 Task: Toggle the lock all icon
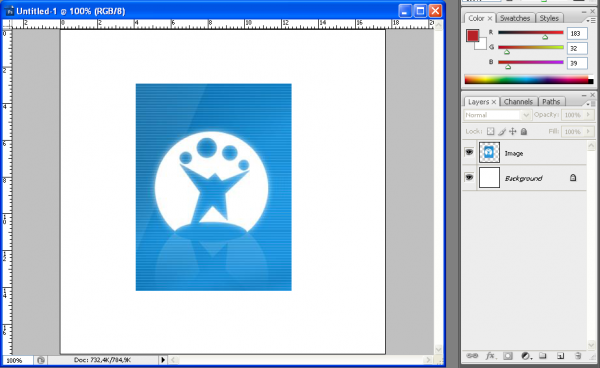(524, 132)
